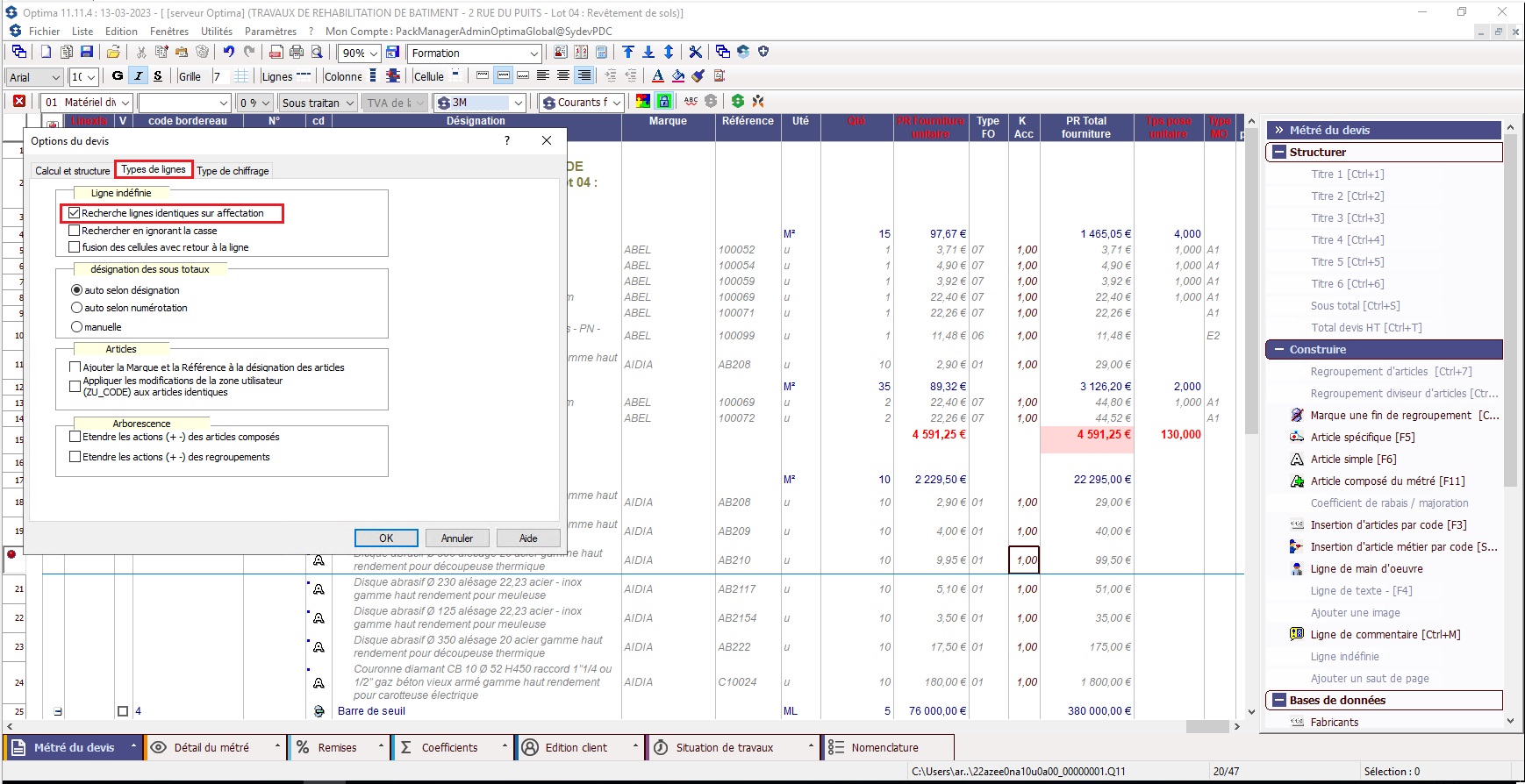Open the 90% zoom dropdown
The height and width of the screenshot is (784, 1525).
(x=374, y=53)
